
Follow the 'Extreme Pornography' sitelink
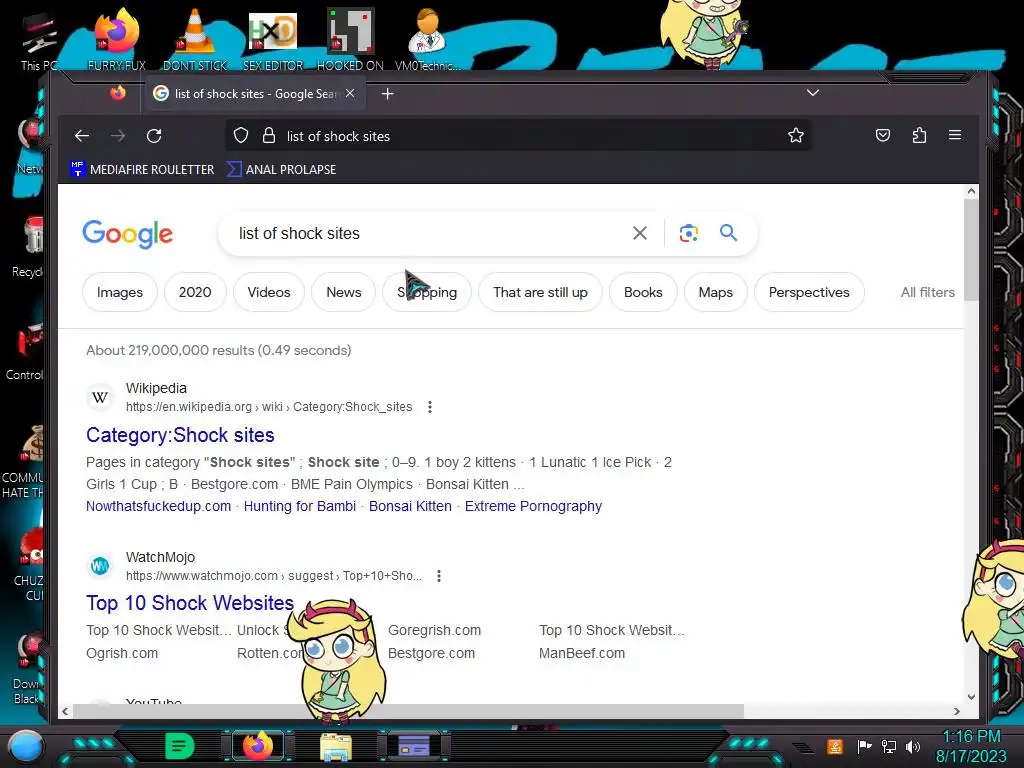(x=534, y=506)
